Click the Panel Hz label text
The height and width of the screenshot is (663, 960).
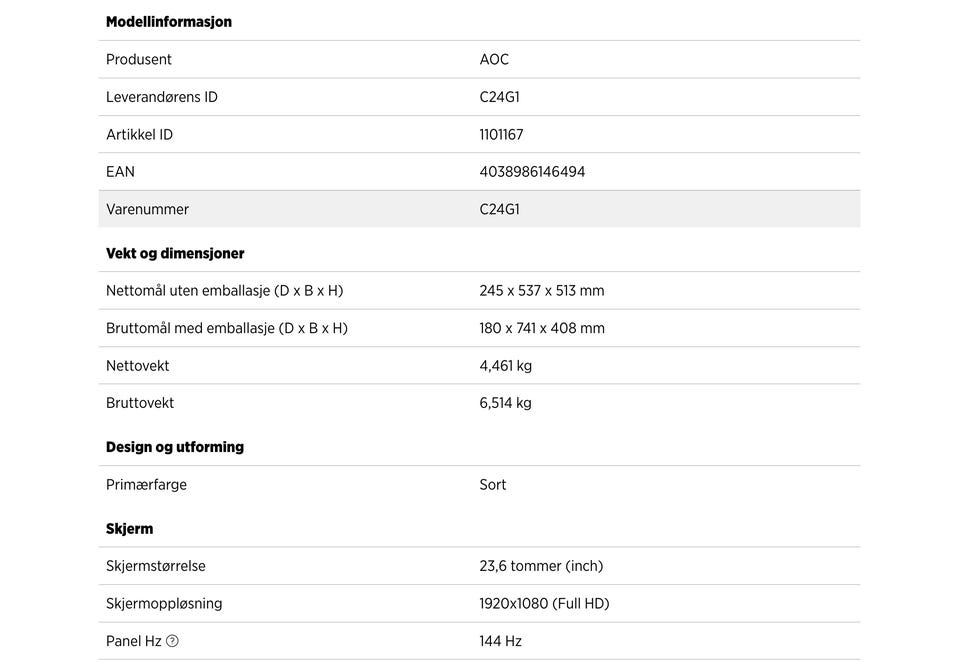click(133, 641)
